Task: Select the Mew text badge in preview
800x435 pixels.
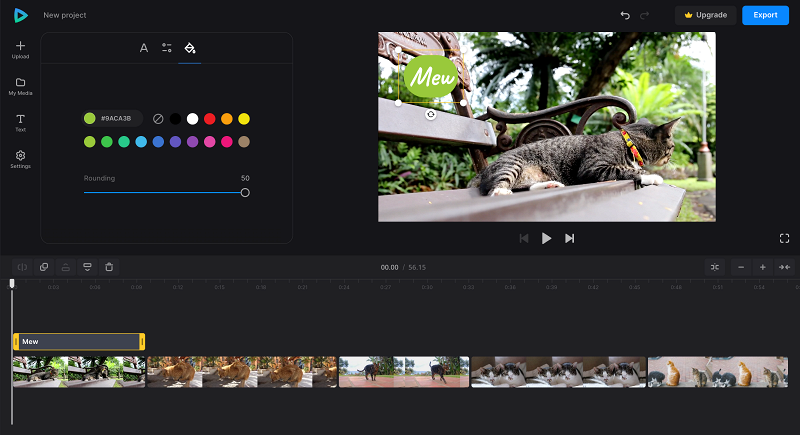Action: pos(431,76)
